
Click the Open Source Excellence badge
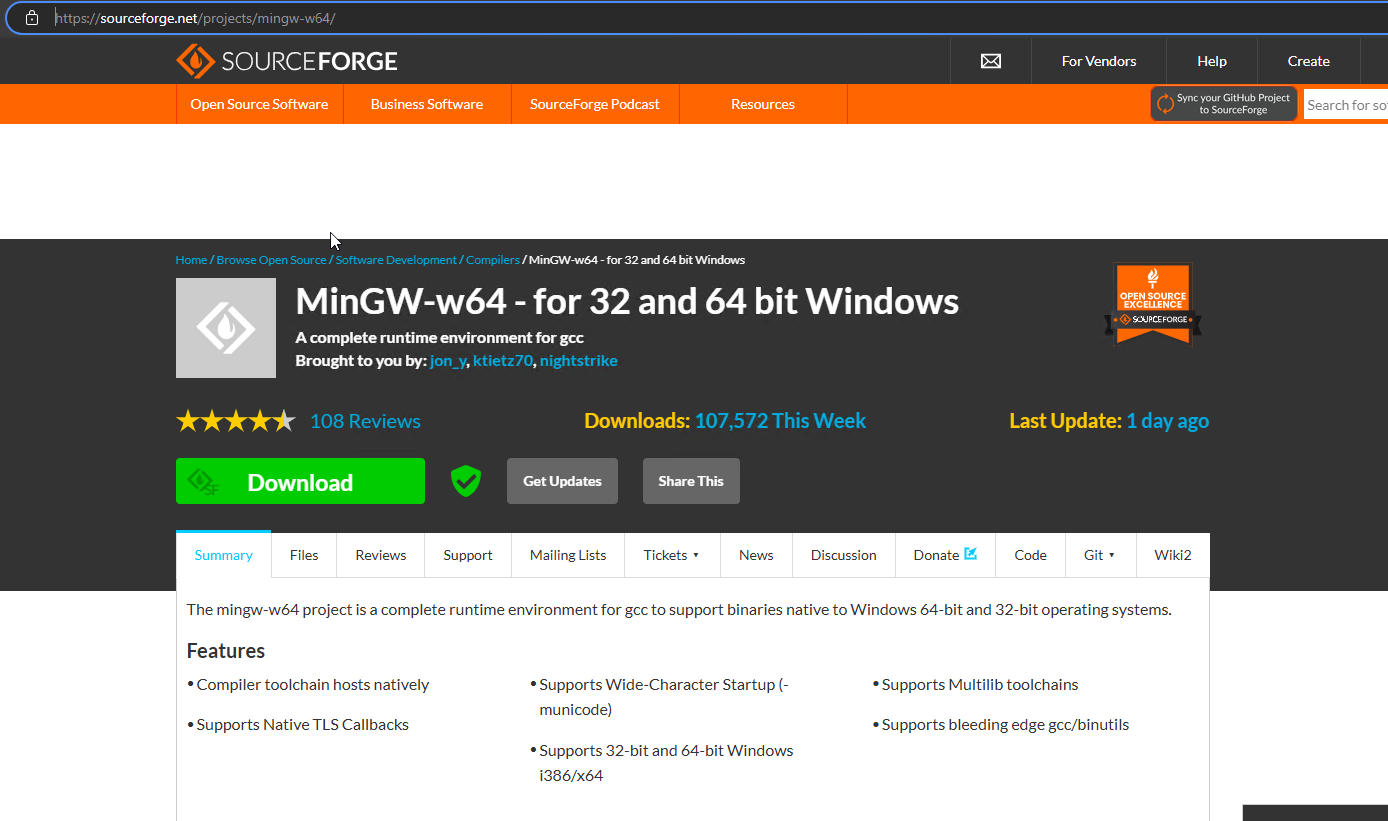pyautogui.click(x=1153, y=305)
